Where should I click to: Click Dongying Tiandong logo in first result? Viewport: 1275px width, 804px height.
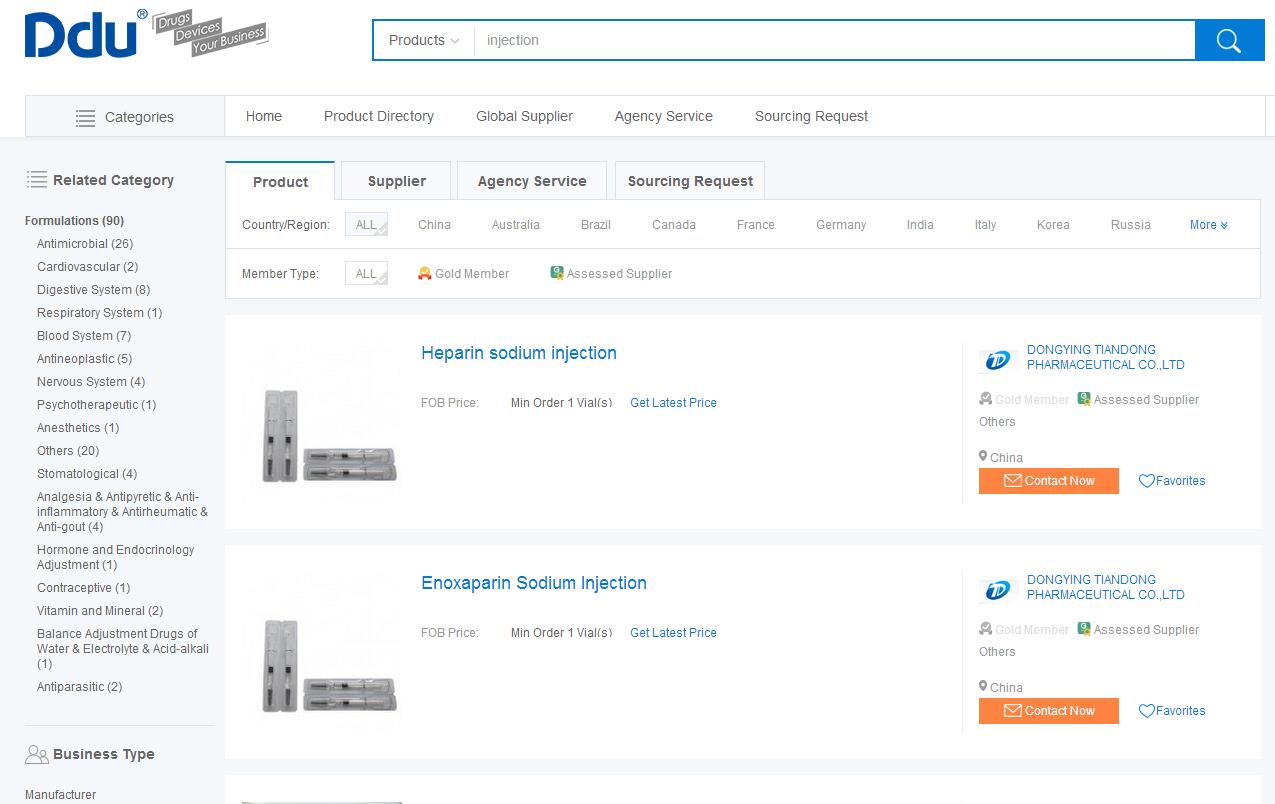tap(997, 360)
